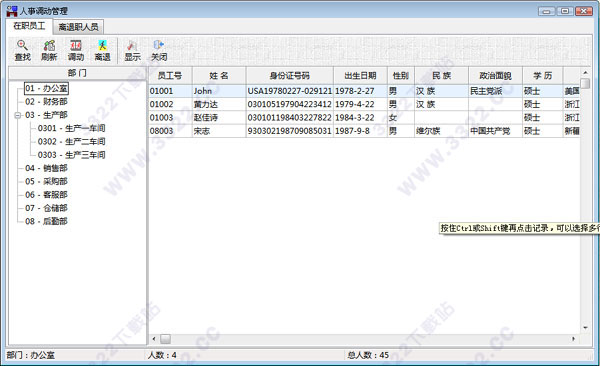Viewport: 600px width, 366px height.
Task: Sort by 性别 column header
Action: 401,75
